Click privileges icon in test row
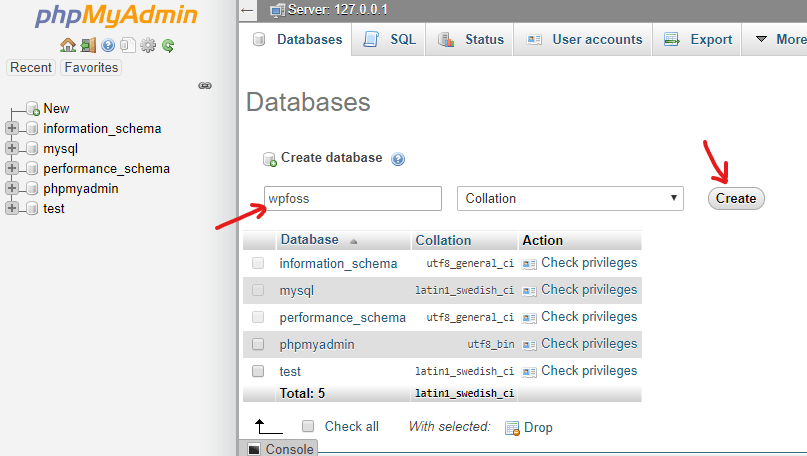This screenshot has width=807, height=456. [529, 372]
